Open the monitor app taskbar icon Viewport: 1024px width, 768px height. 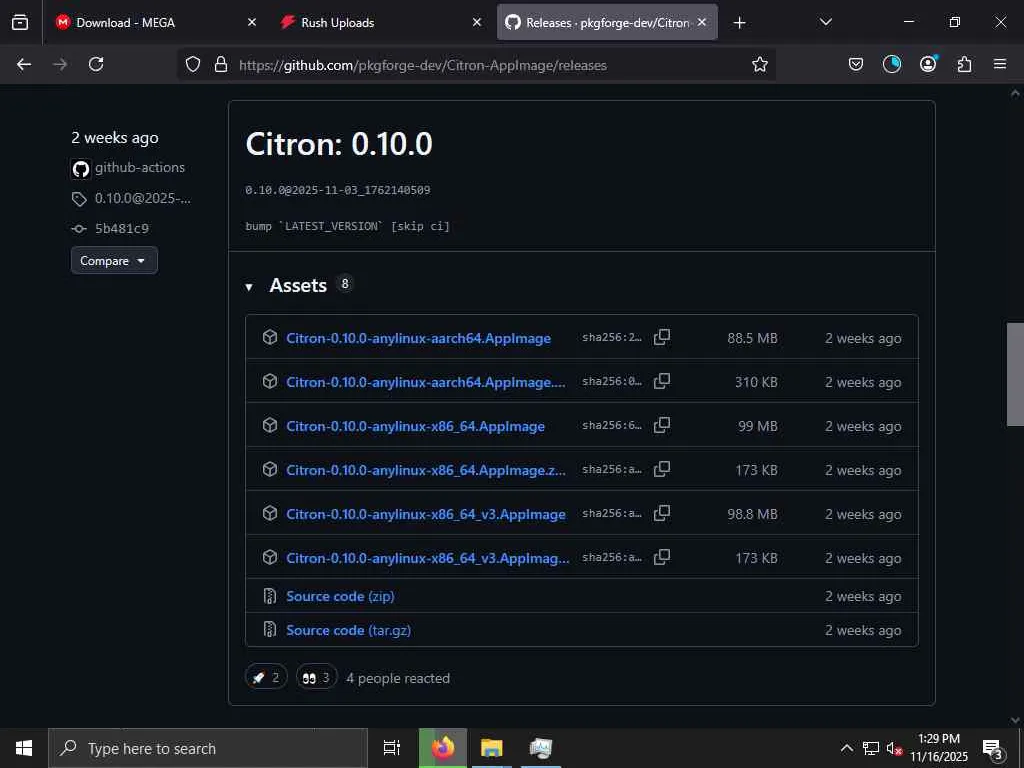pyautogui.click(x=541, y=748)
